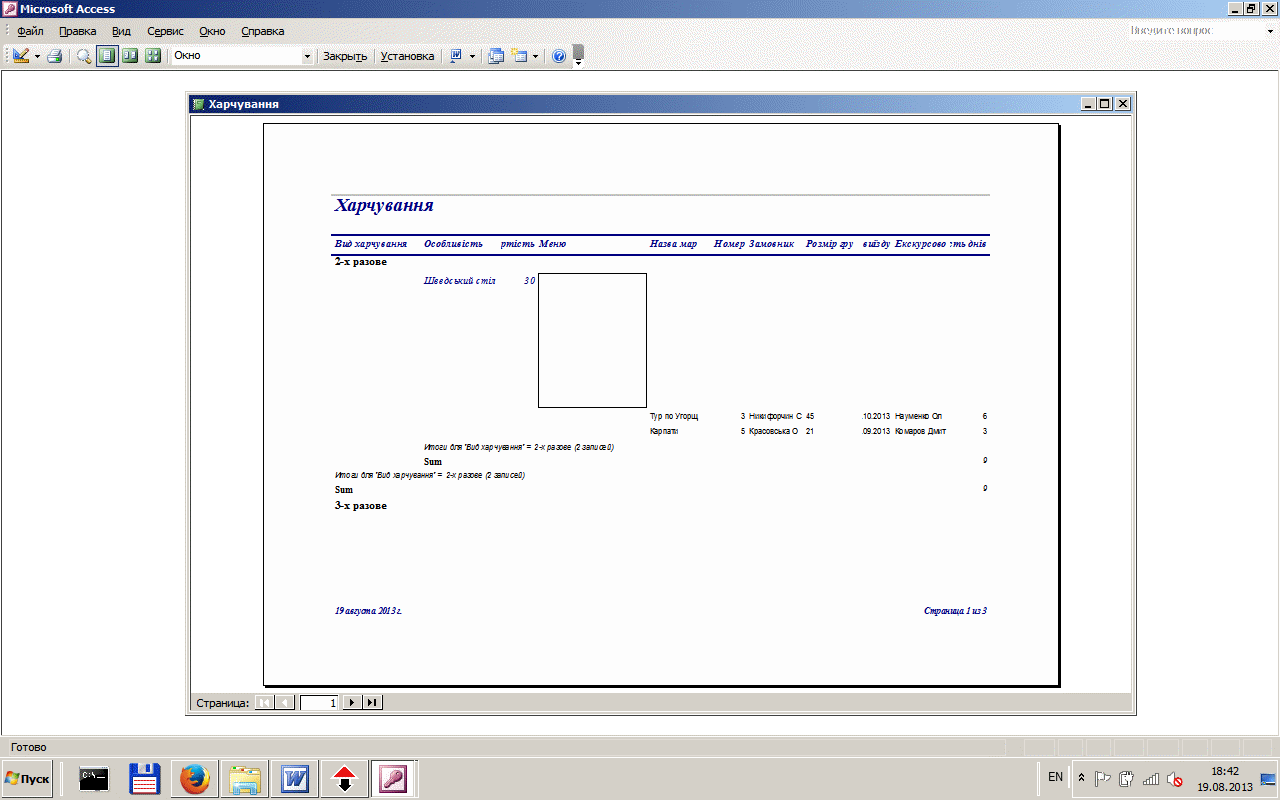Expand the zoom level dropdown showing Окно
1280x800 pixels.
(307, 56)
